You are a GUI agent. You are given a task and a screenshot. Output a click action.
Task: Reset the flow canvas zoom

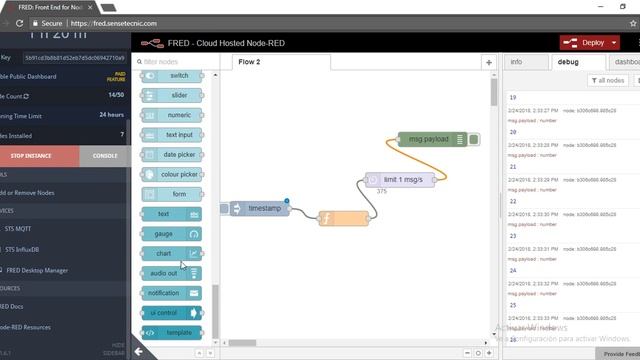(478, 353)
